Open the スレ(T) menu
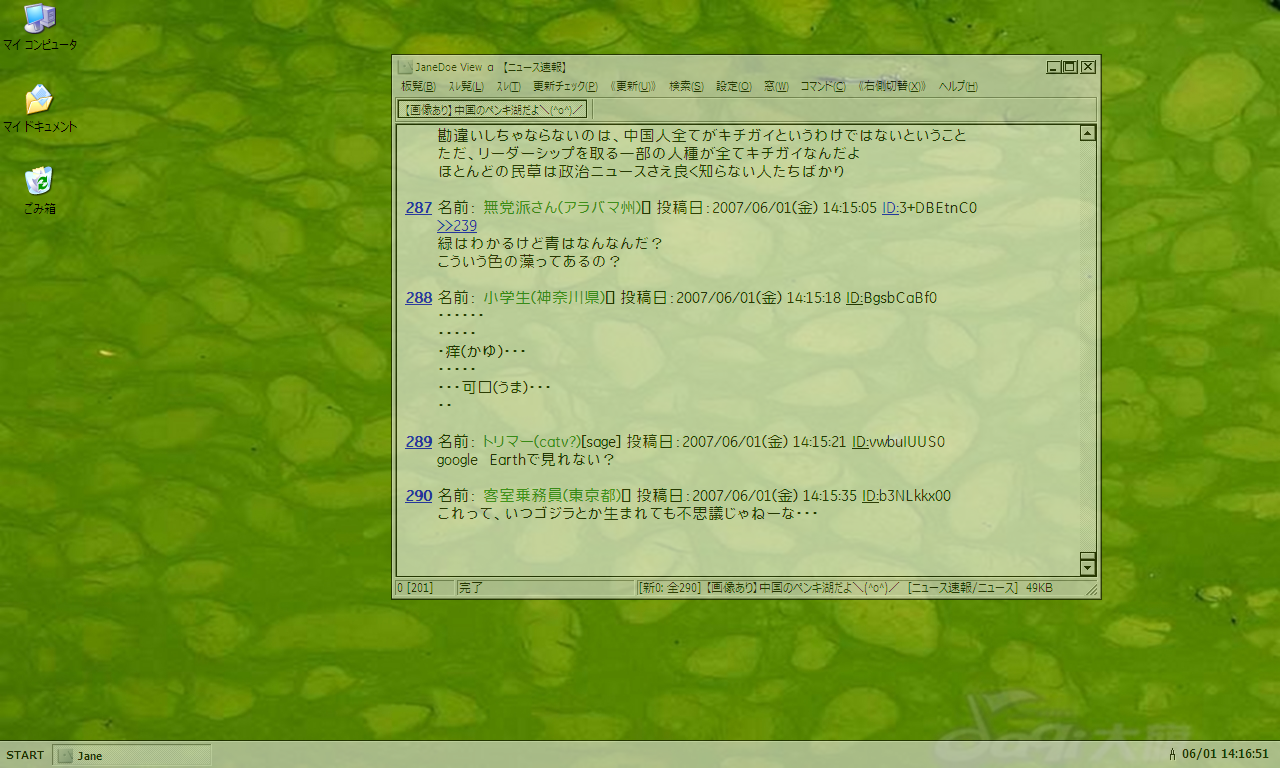This screenshot has height=768, width=1280. (509, 87)
